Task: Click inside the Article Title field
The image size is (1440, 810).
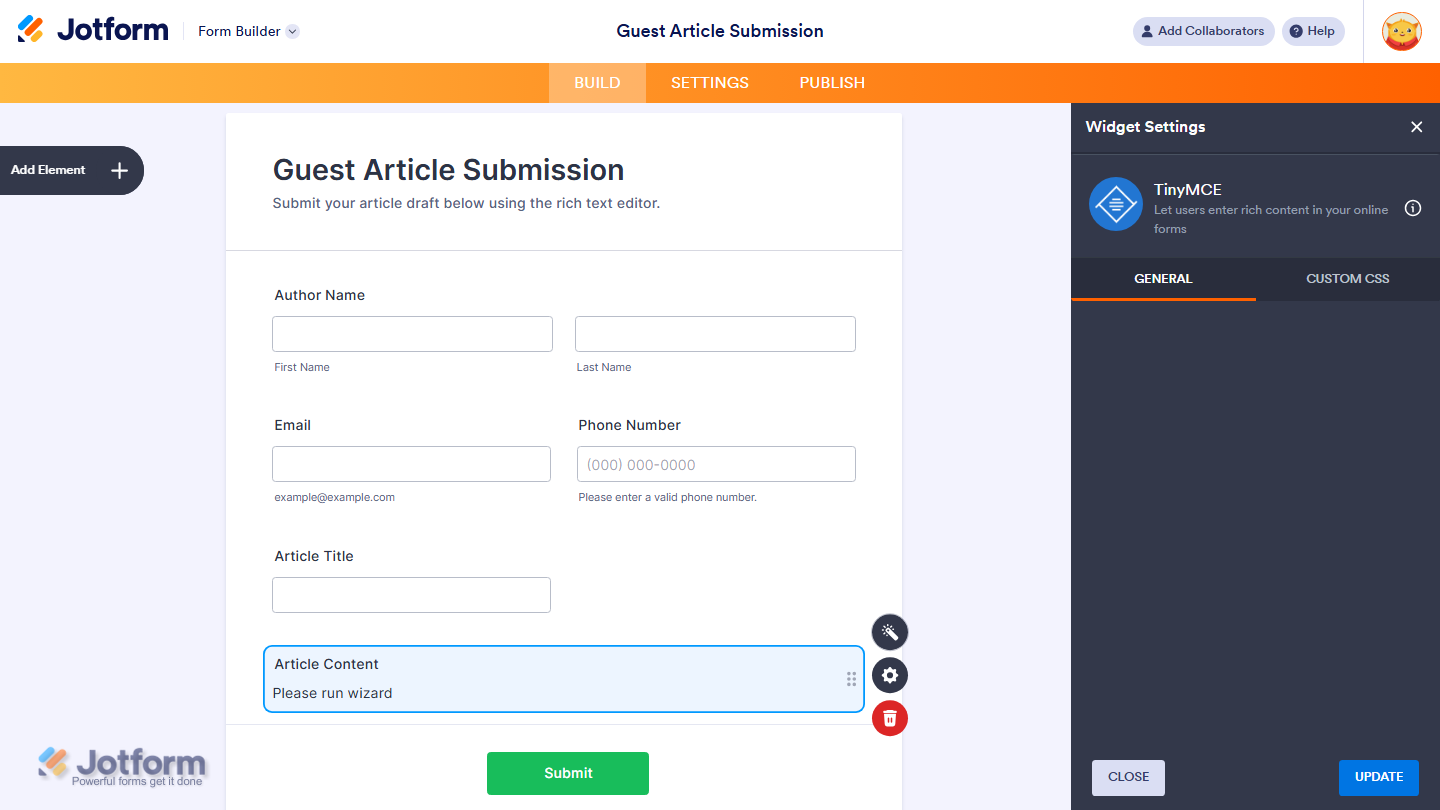Action: pyautogui.click(x=411, y=594)
